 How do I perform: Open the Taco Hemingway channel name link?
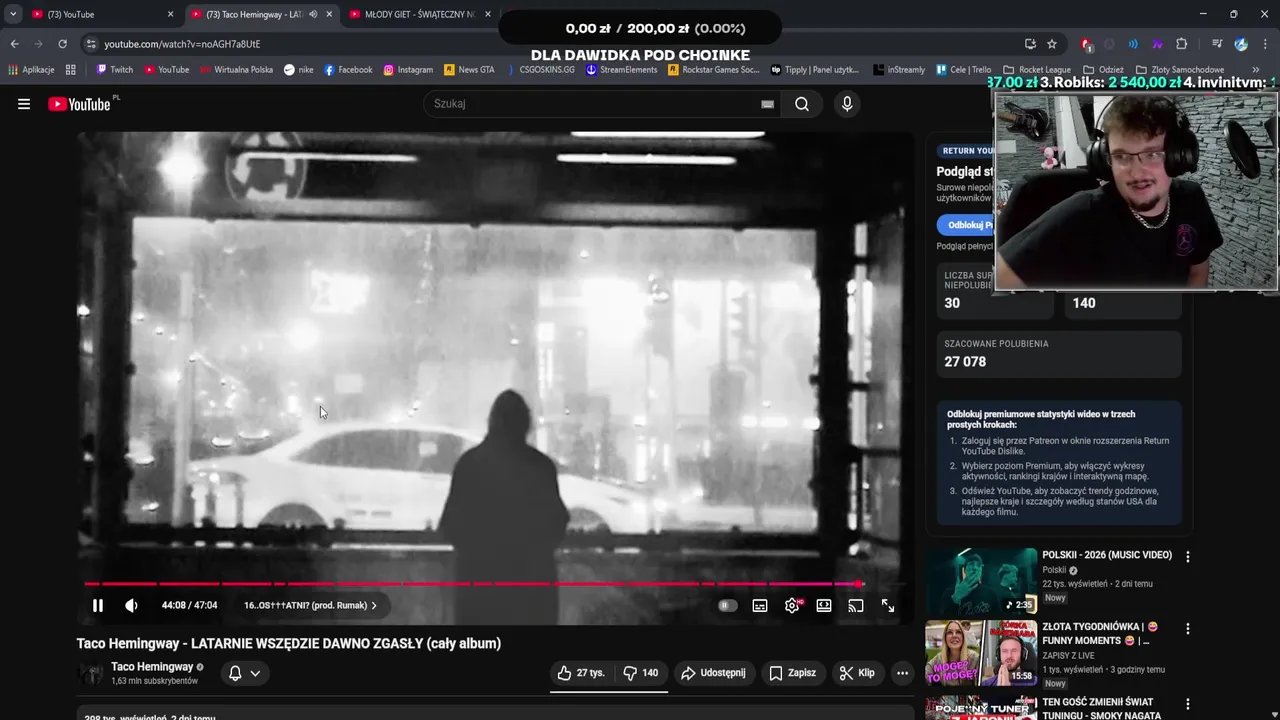click(x=152, y=667)
